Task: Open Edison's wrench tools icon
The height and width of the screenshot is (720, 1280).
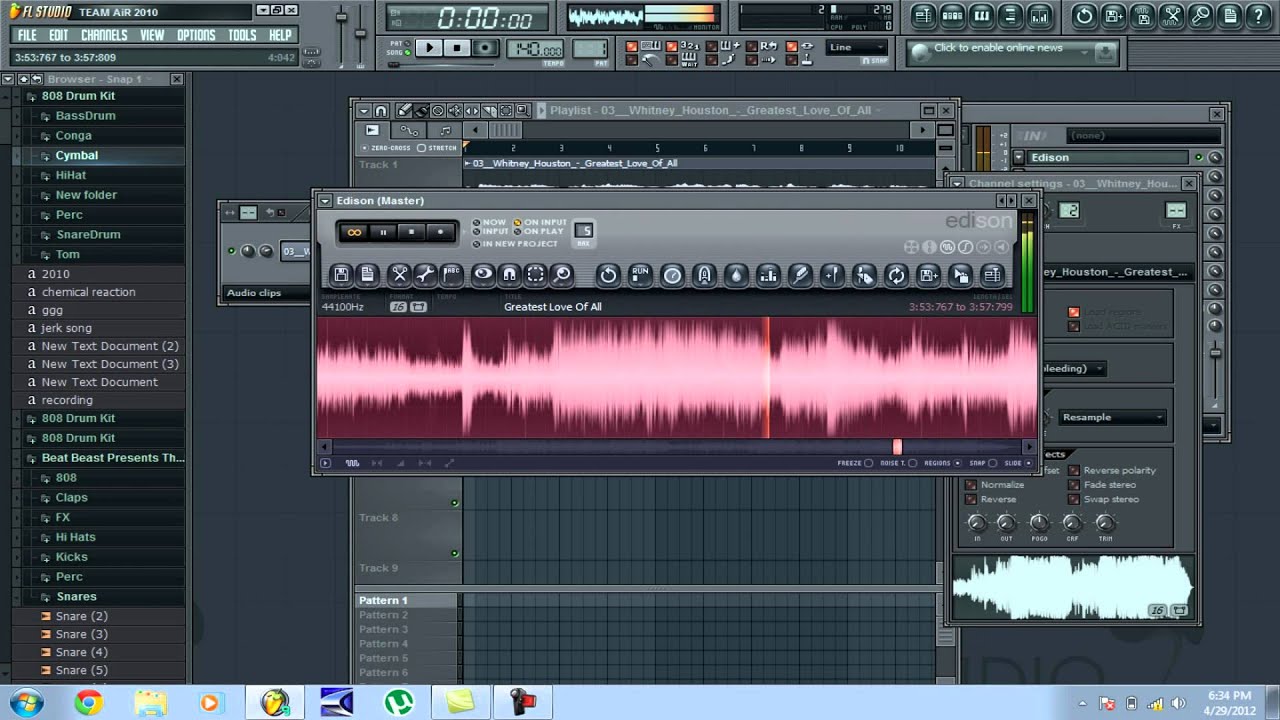Action: pyautogui.click(x=426, y=275)
